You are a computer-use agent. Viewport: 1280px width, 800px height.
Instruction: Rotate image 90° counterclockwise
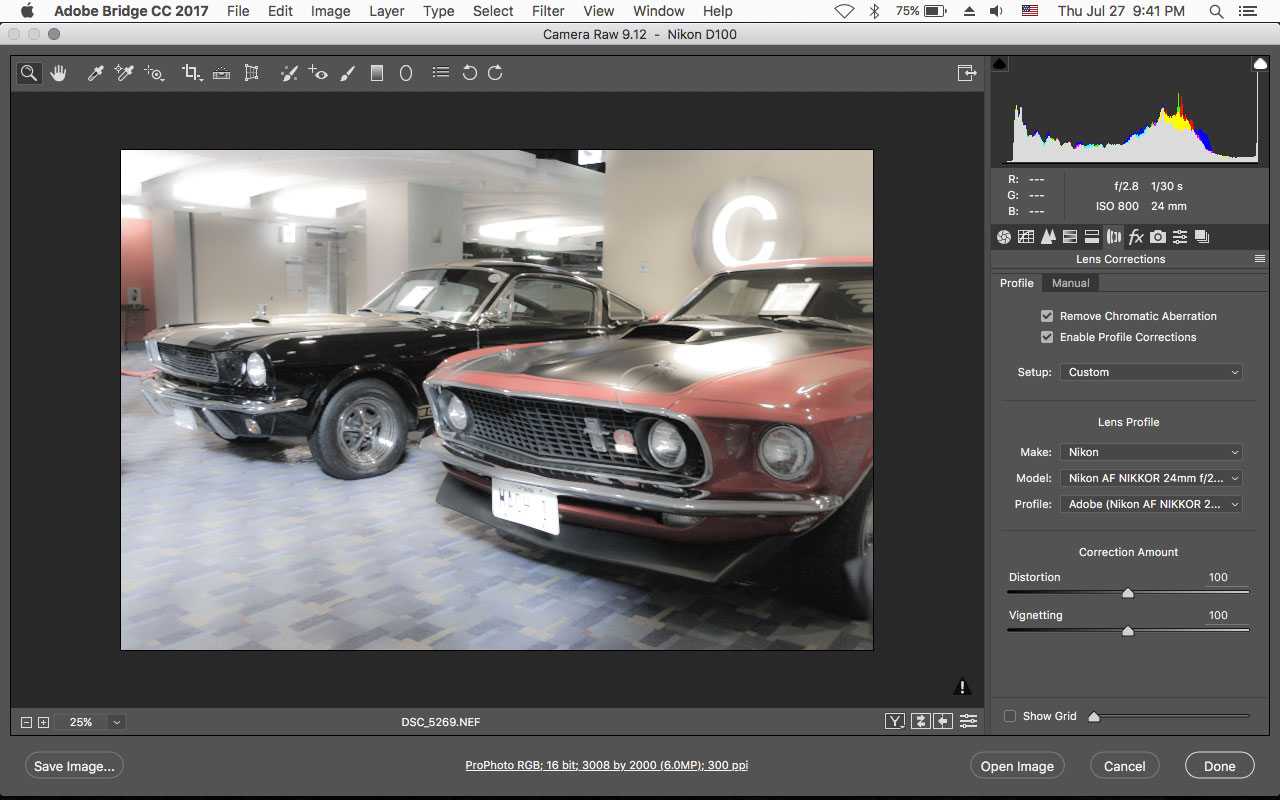tap(469, 73)
